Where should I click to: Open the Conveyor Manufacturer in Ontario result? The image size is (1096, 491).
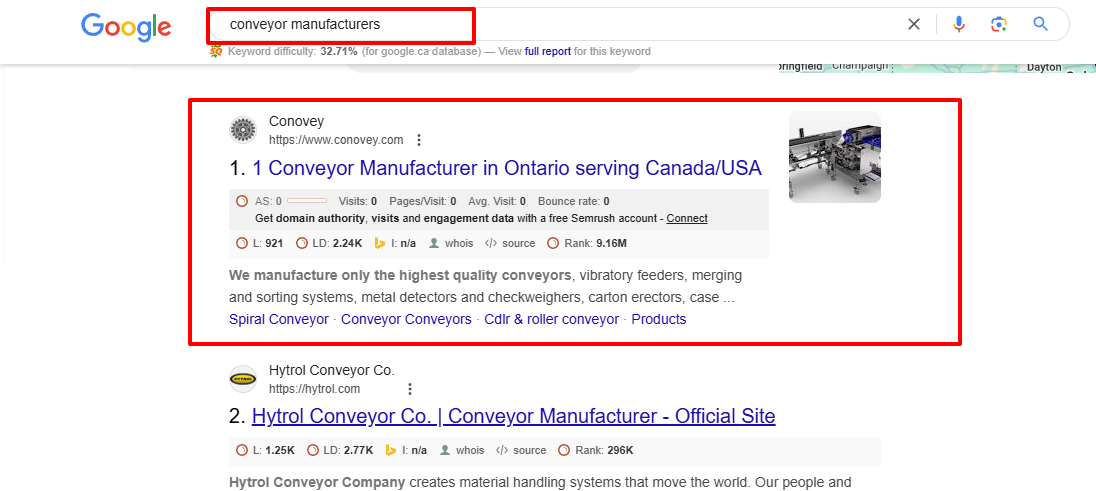click(506, 168)
